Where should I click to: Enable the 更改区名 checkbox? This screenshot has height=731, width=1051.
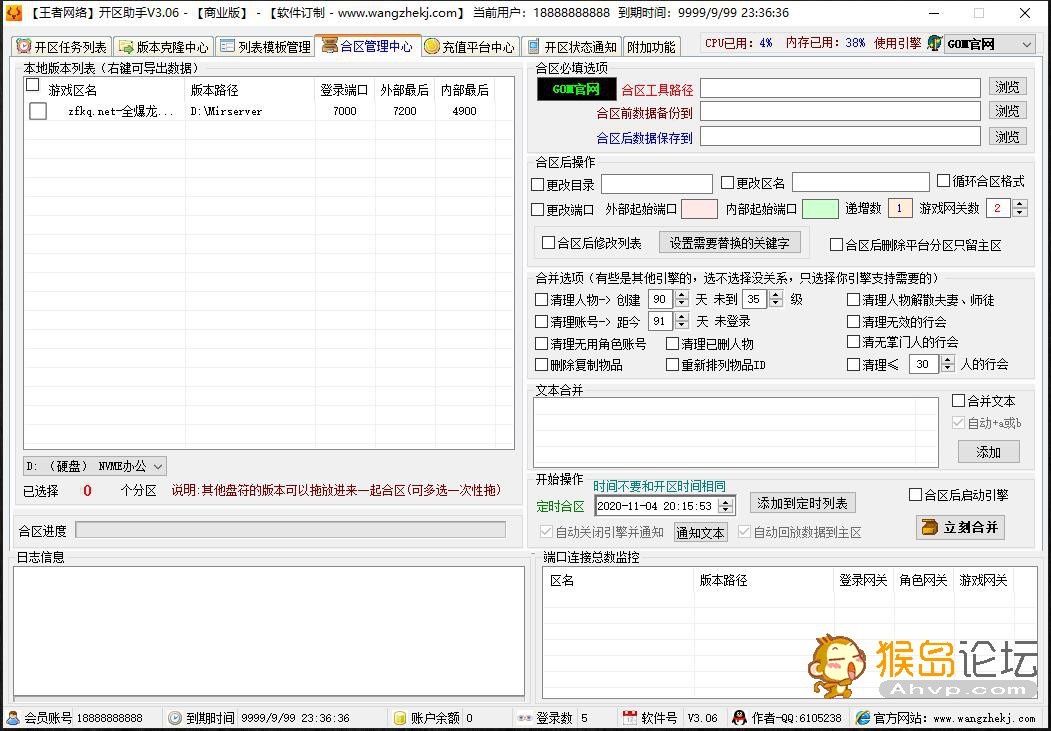click(728, 183)
